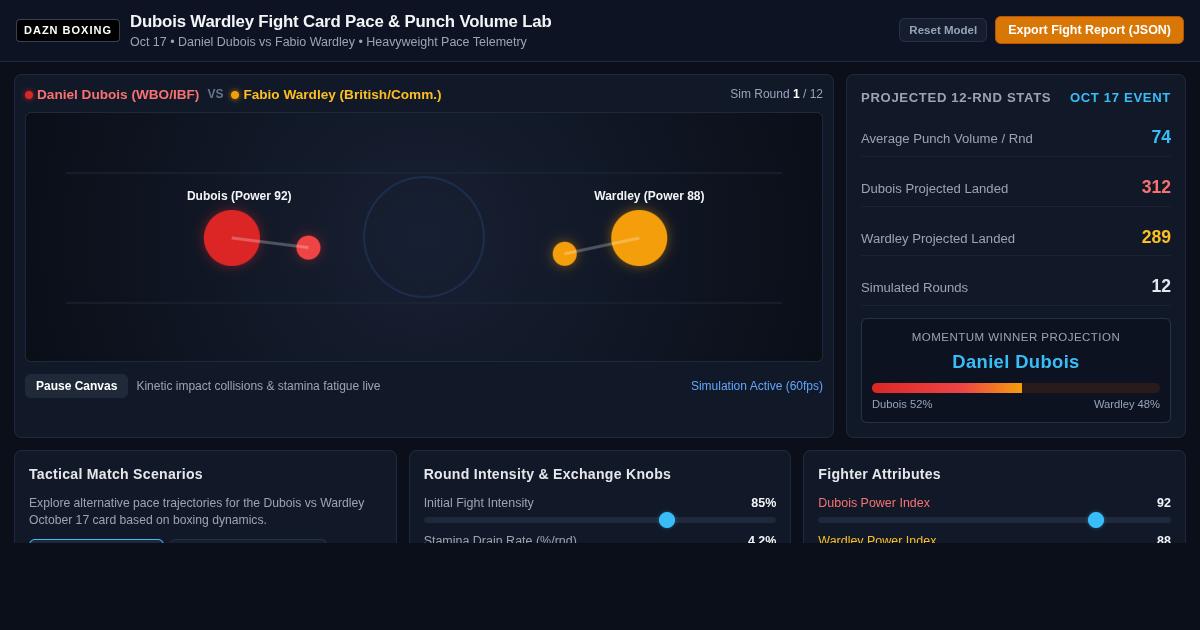Screen dimensions: 1200x630
Task: Click the orange dot beside Fabio Wardley name
Action: [x=235, y=95]
